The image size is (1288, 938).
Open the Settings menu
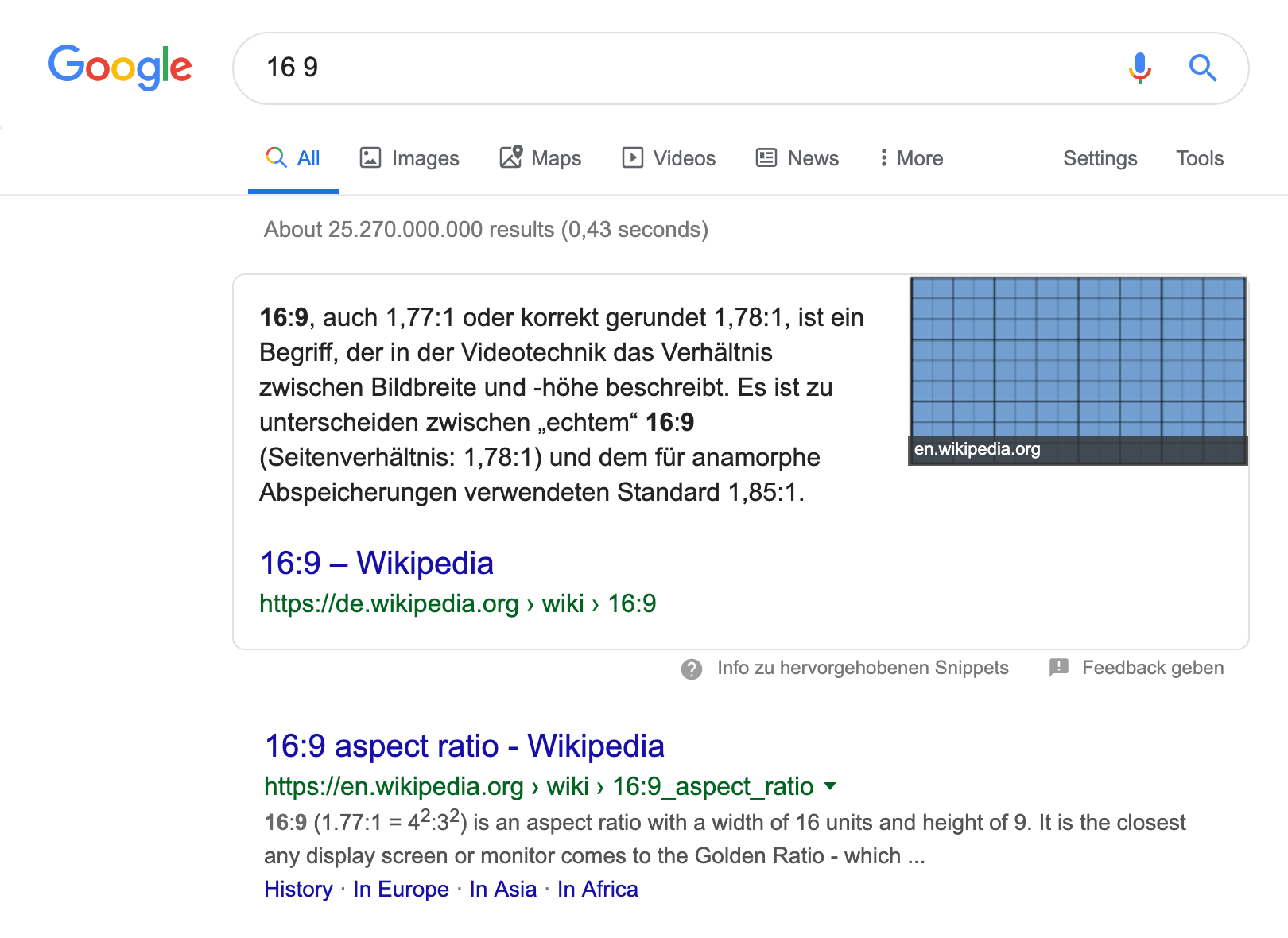tap(1100, 158)
